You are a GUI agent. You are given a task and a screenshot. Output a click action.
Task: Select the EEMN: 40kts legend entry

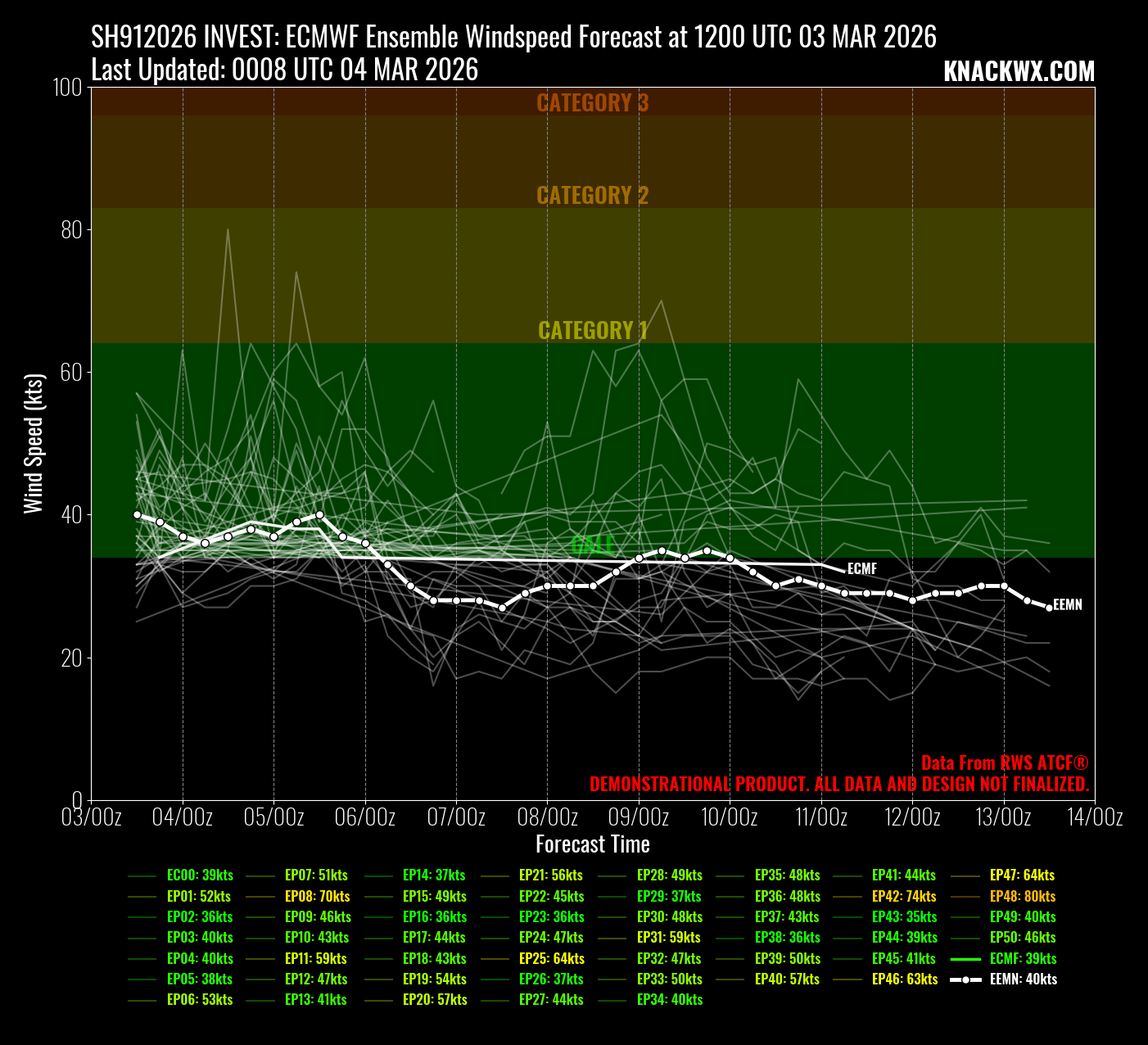click(x=1023, y=979)
